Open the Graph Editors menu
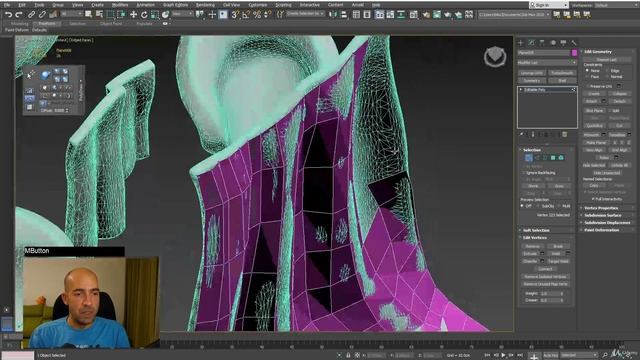The image size is (640, 360). [176, 5]
